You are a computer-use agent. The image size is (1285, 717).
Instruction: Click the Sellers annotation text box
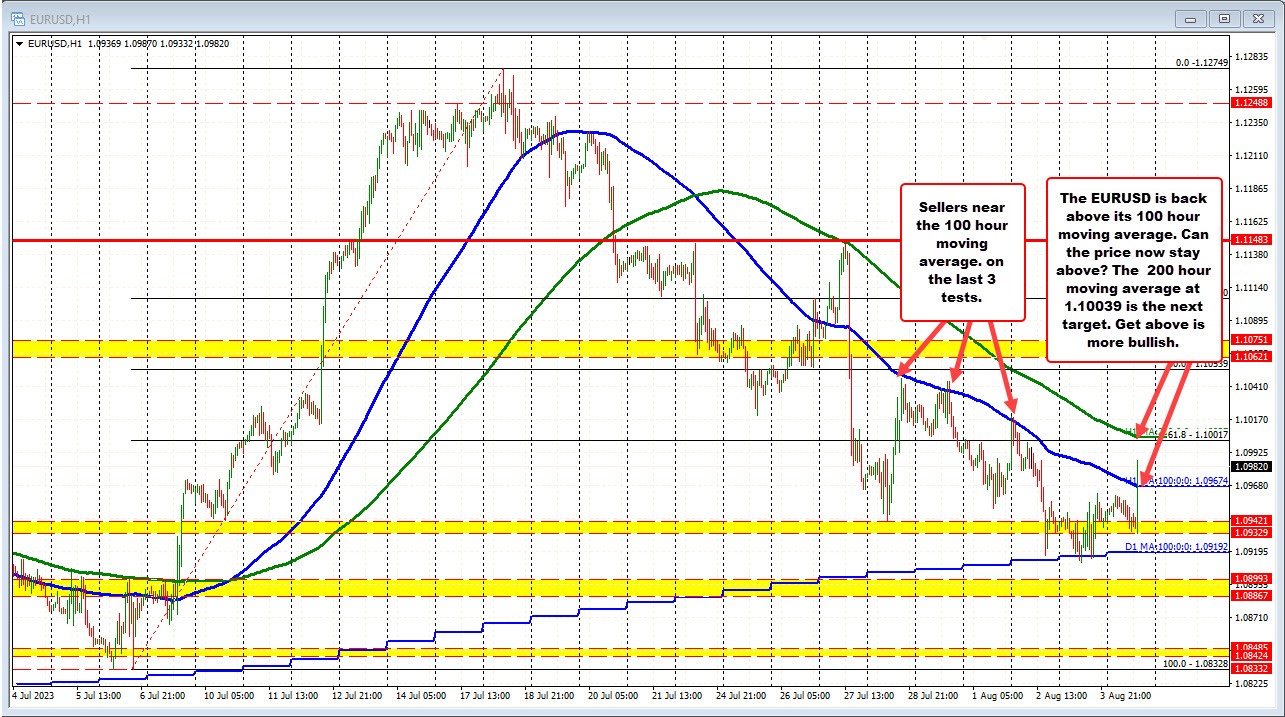point(962,250)
